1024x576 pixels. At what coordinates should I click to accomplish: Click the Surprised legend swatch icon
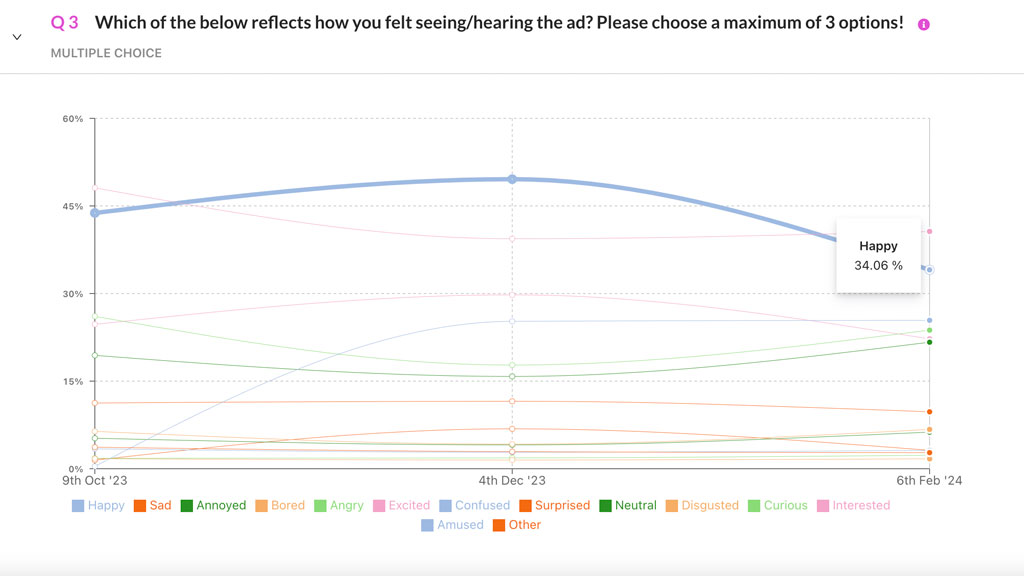tap(525, 506)
